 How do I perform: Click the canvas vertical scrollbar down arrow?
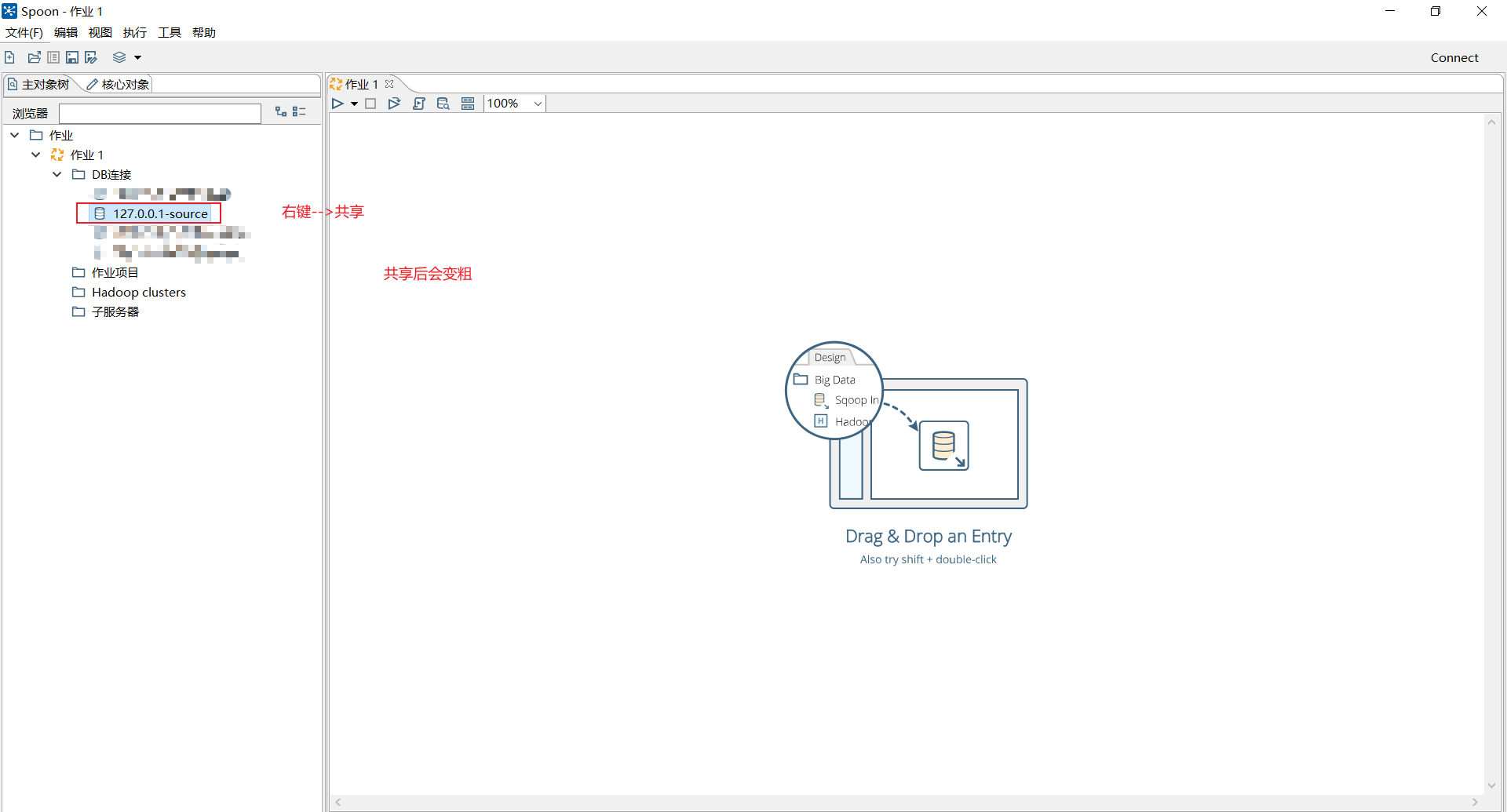point(1491,785)
